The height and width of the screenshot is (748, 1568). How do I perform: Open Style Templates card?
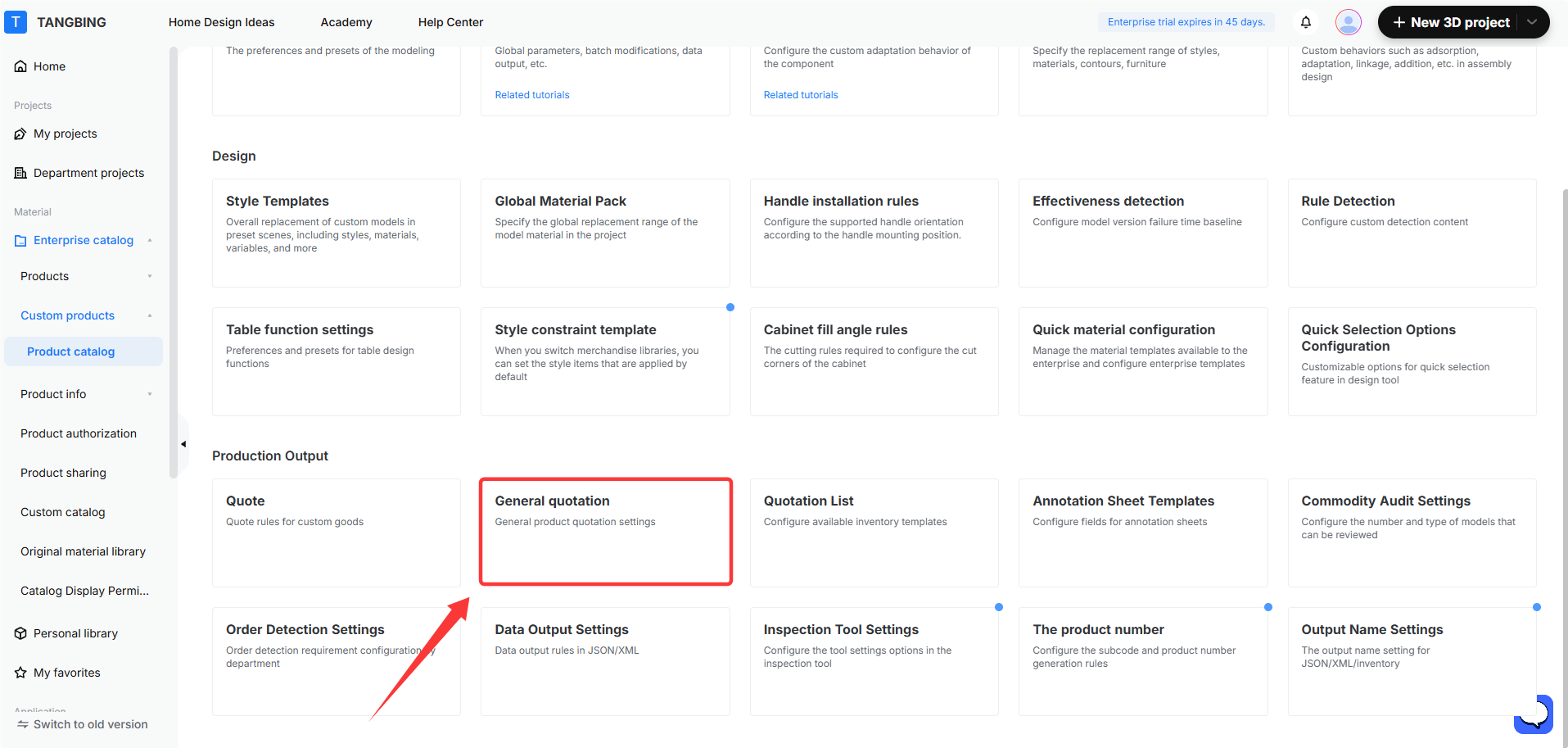[x=337, y=233]
